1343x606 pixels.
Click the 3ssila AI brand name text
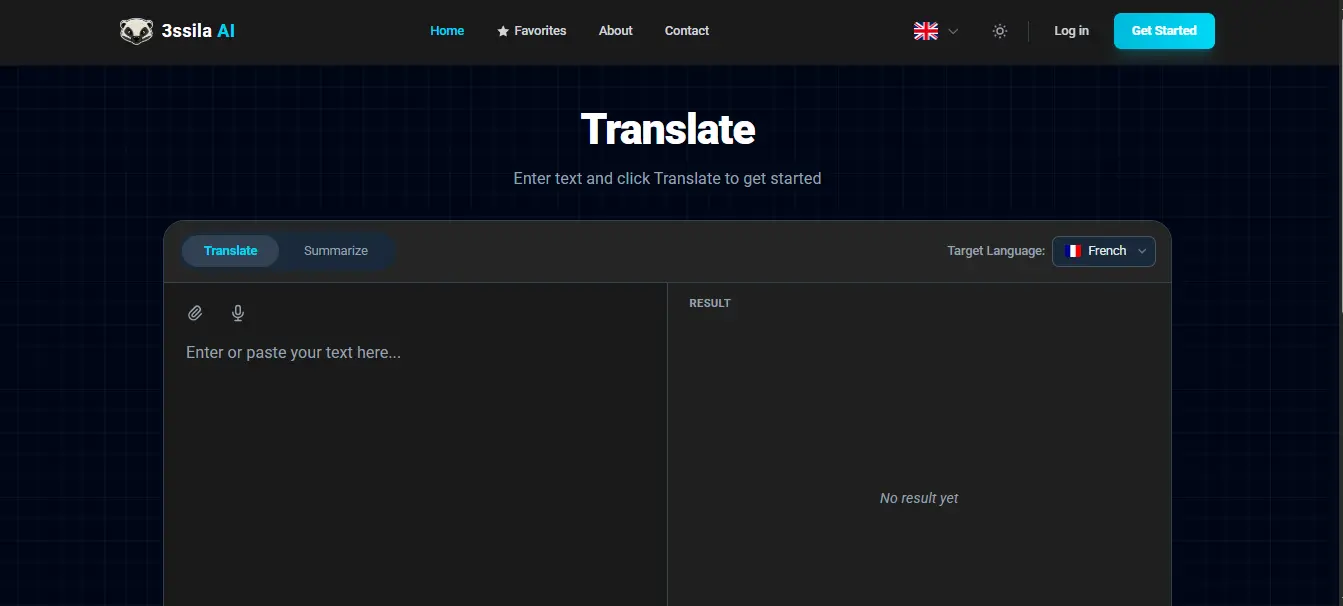point(198,31)
